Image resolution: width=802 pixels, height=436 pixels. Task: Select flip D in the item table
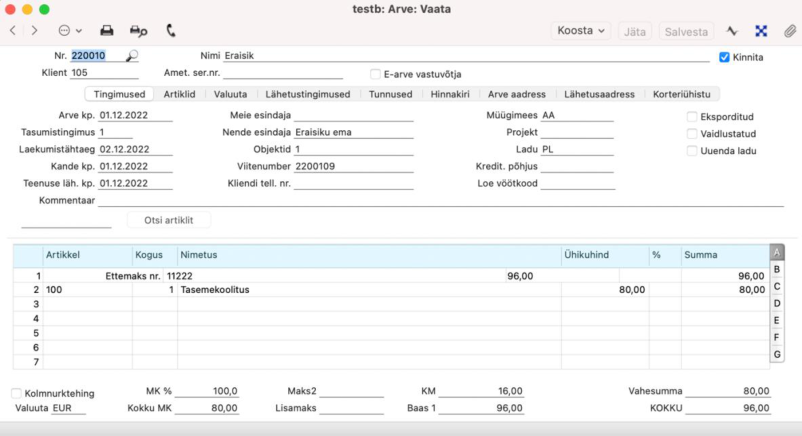[x=776, y=303]
